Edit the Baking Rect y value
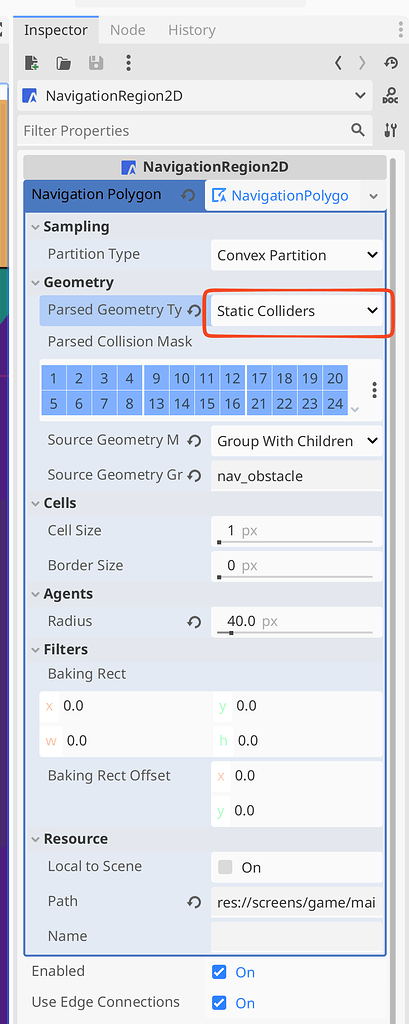The image size is (409, 1024). (x=306, y=706)
